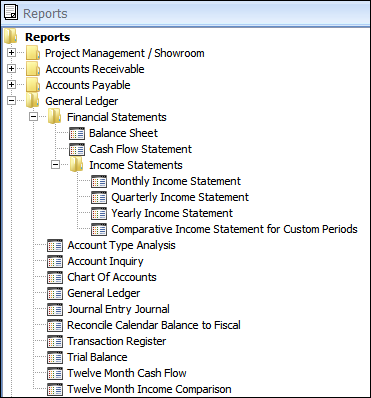Screen dimensions: 371x398
Task: Click the Project Management / Showroom folder icon
Action: [33, 53]
